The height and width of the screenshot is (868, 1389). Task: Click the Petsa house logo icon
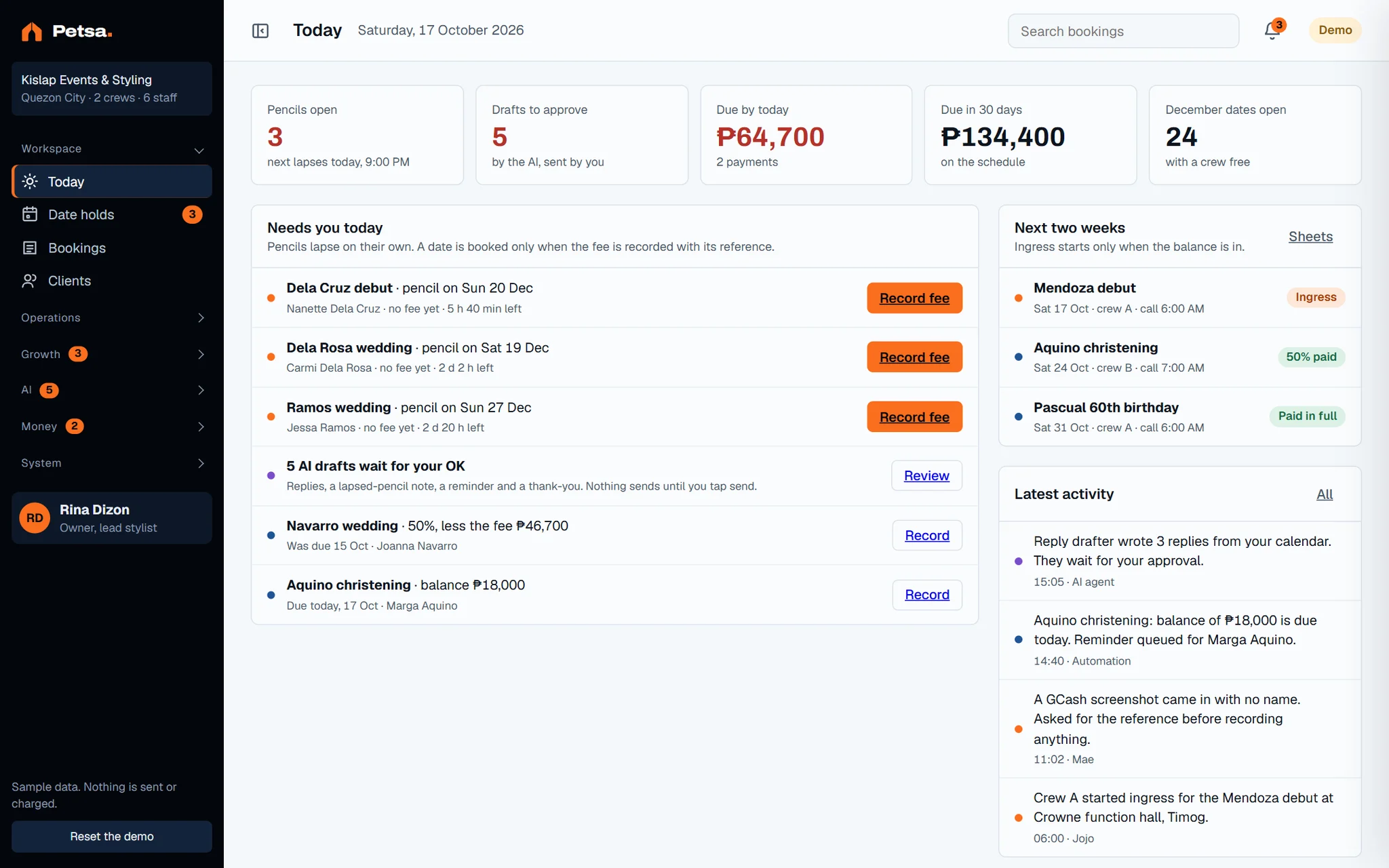(31, 31)
